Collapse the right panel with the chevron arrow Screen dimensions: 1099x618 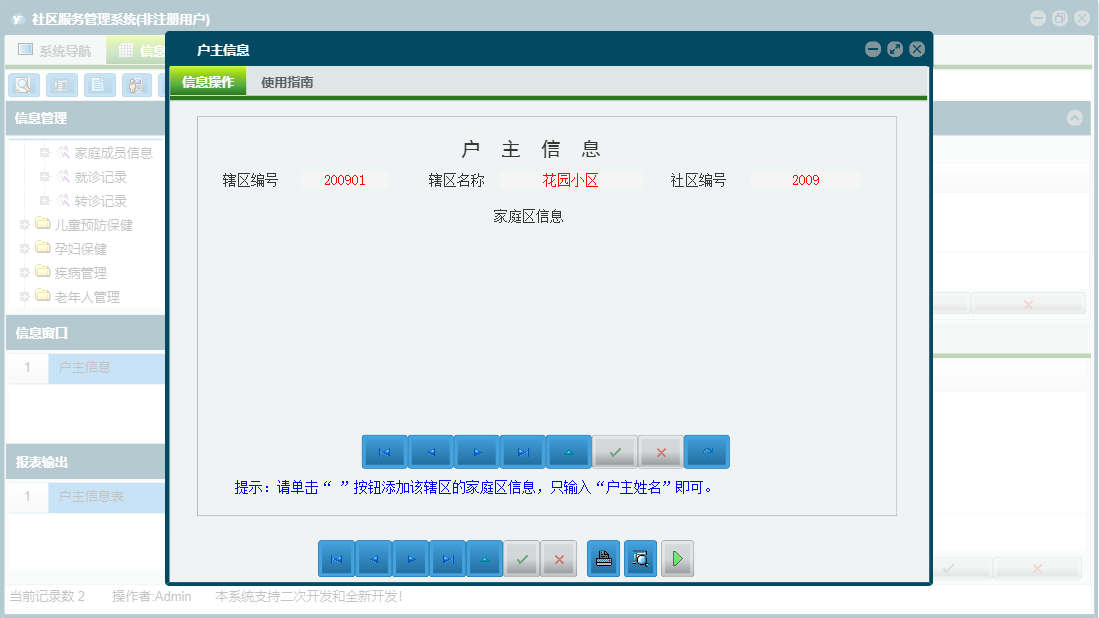(x=1076, y=117)
